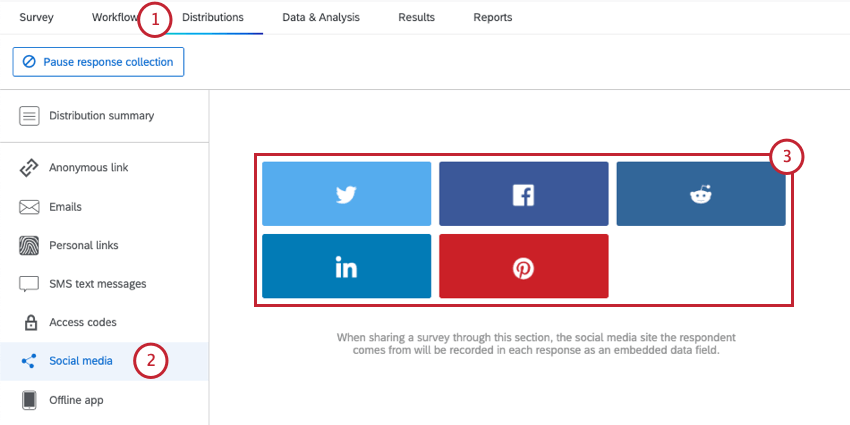Viewport: 850px width, 425px height.
Task: Open the Workflows tab
Action: click(x=115, y=17)
